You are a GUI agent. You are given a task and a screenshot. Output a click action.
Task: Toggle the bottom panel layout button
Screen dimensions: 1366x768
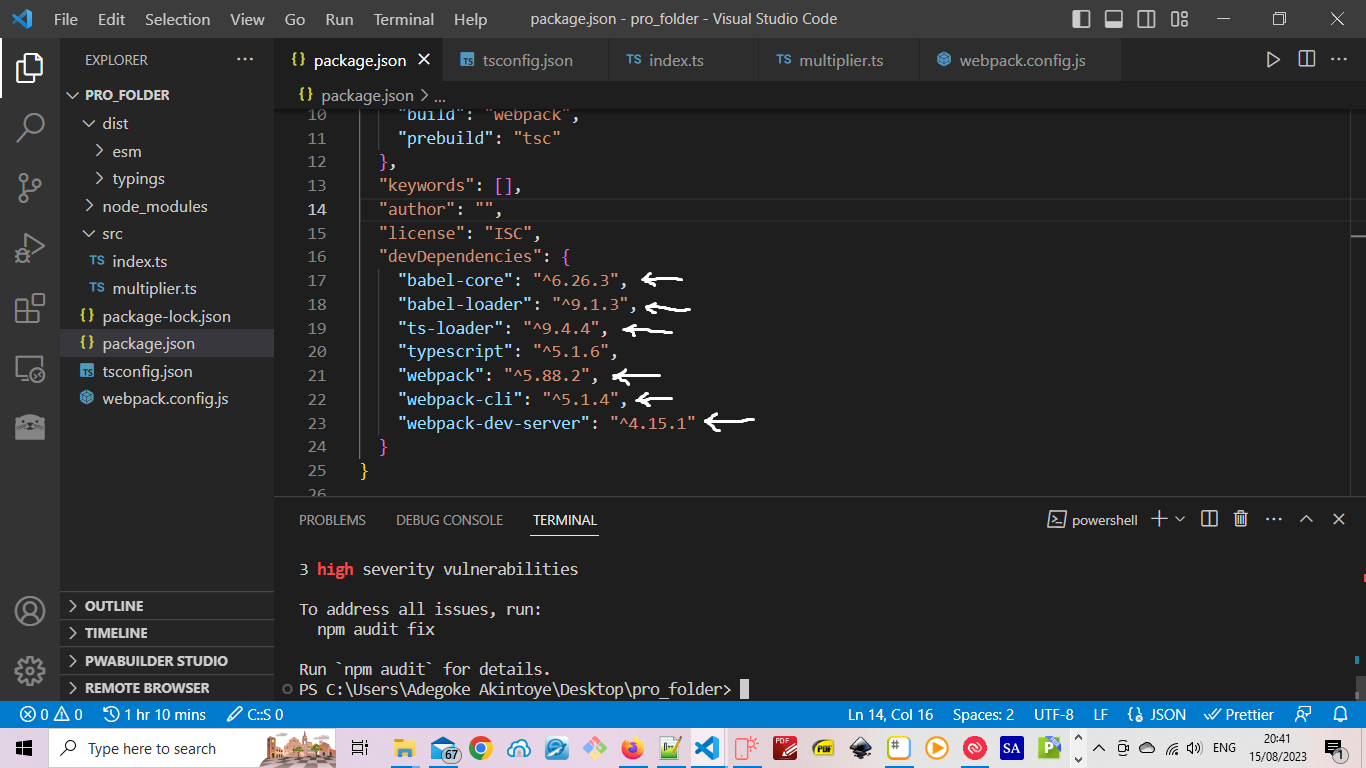point(1114,19)
